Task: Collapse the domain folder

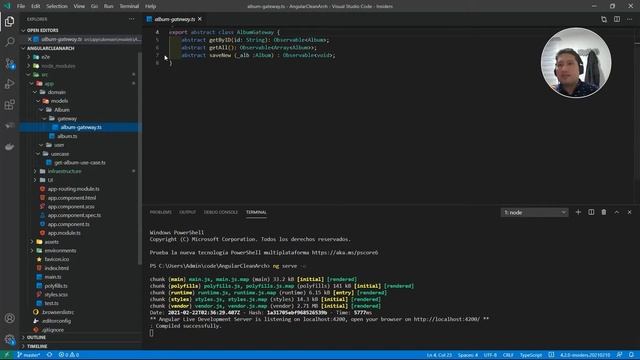Action: [x=56, y=92]
